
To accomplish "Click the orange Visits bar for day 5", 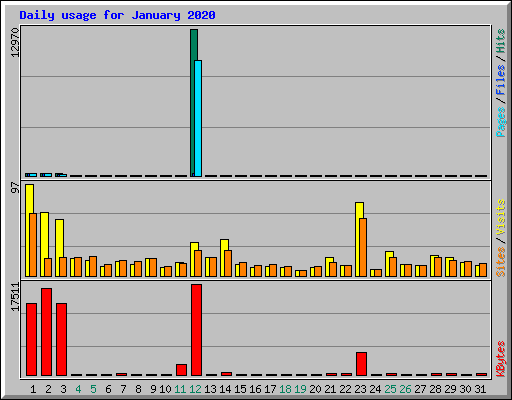I will (93, 266).
